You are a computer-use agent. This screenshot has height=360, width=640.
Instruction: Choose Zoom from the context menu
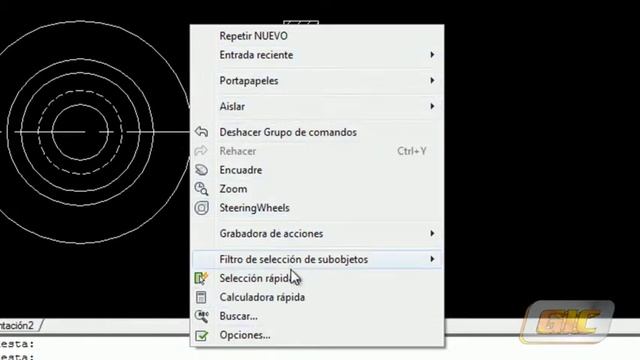coord(317,189)
